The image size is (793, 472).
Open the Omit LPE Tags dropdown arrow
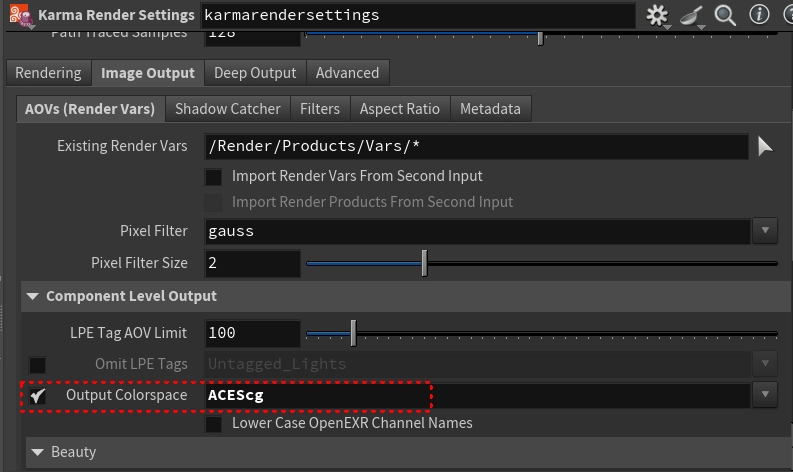(765, 364)
